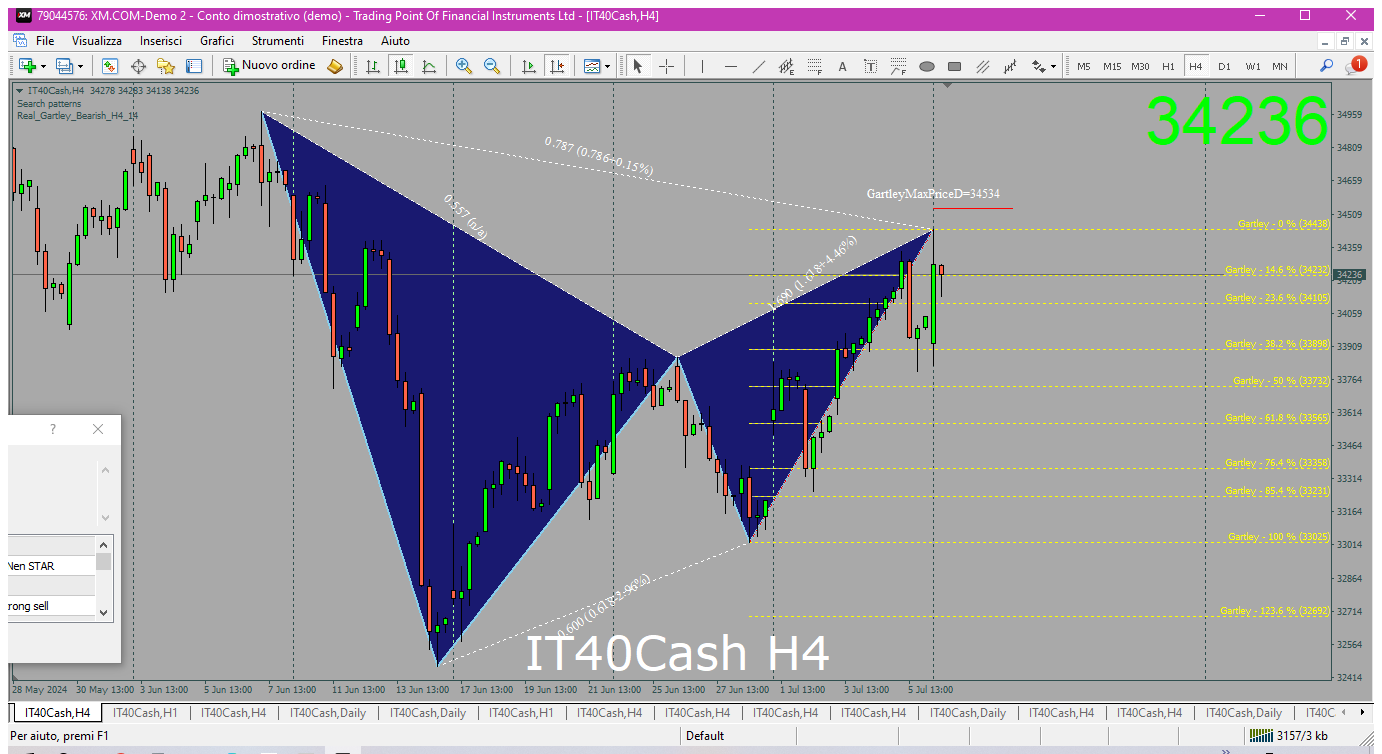The width and height of the screenshot is (1382, 754).
Task: Switch timeframe to MN
Action: coord(1280,66)
